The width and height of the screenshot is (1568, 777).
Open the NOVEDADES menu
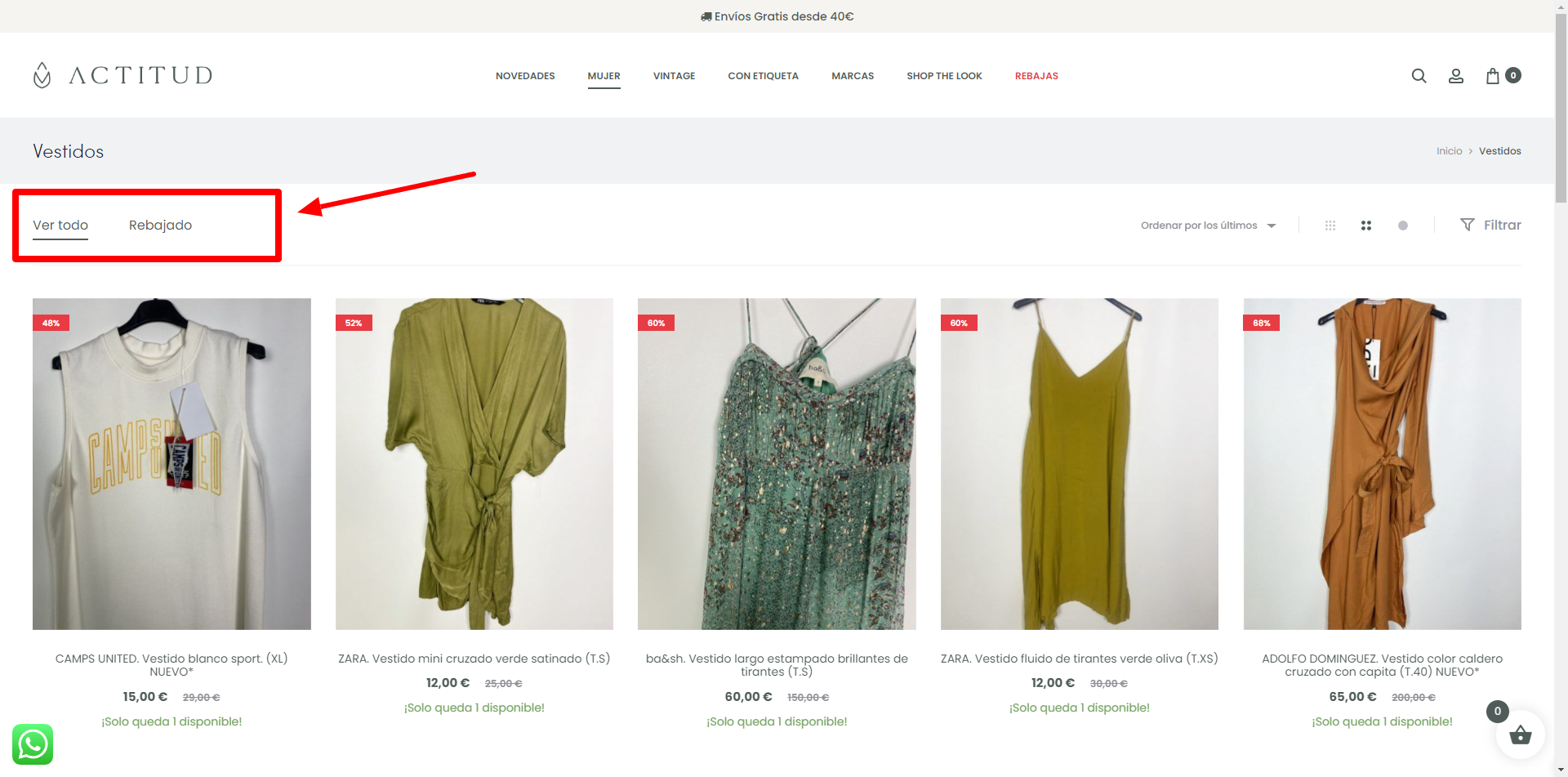[x=525, y=76]
